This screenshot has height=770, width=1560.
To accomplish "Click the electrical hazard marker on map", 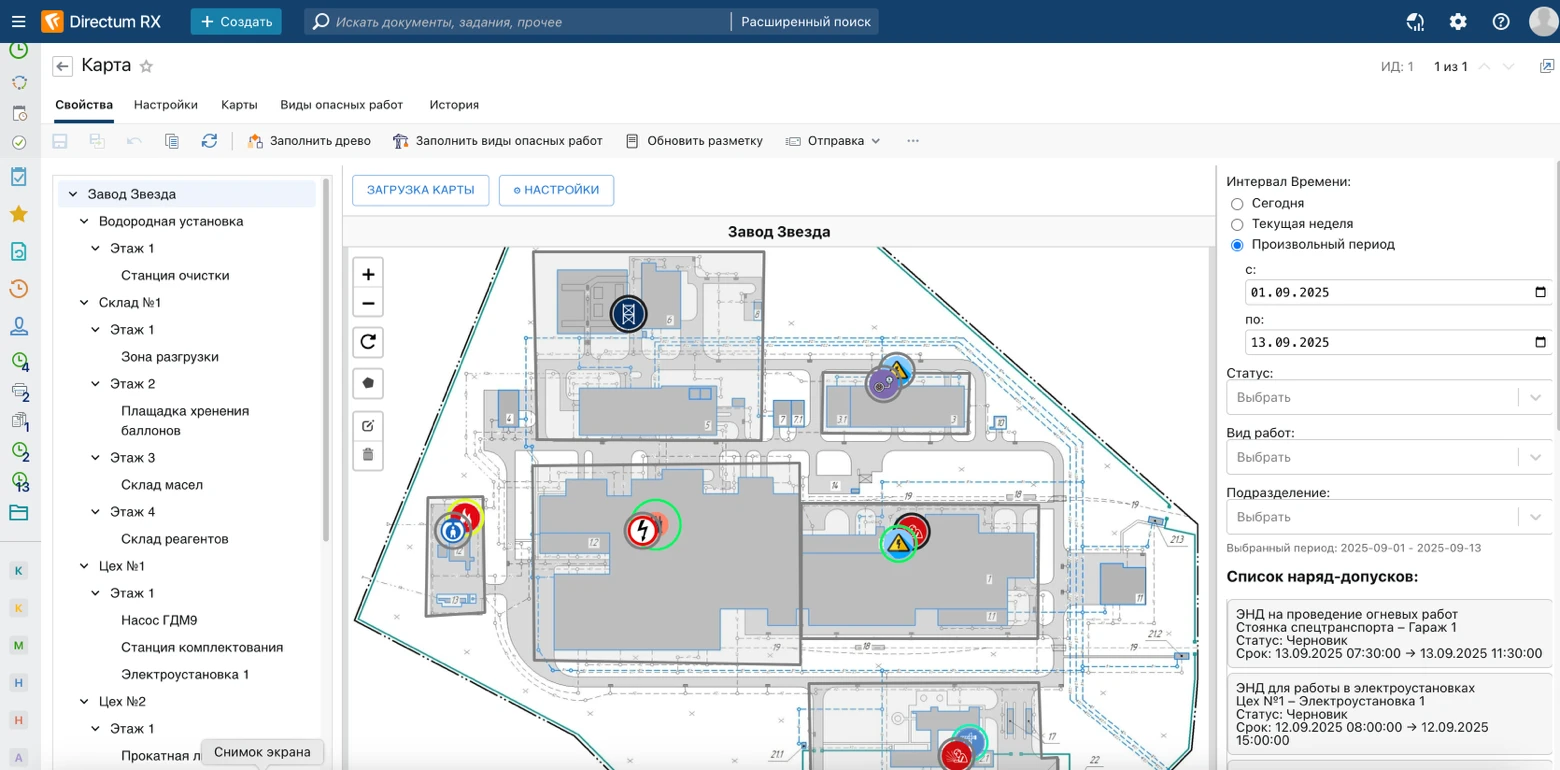I will [642, 530].
